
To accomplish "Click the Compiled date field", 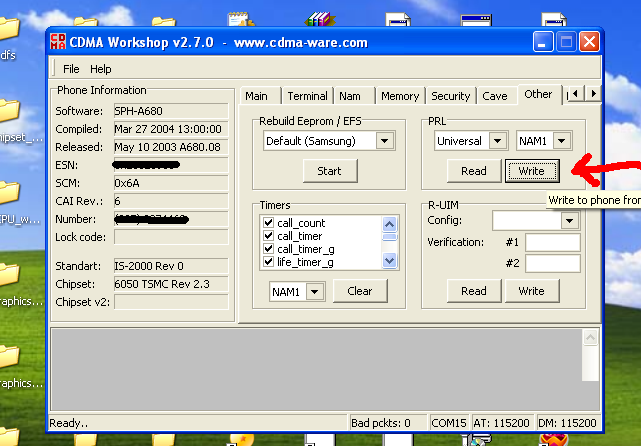I will pyautogui.click(x=171, y=129).
